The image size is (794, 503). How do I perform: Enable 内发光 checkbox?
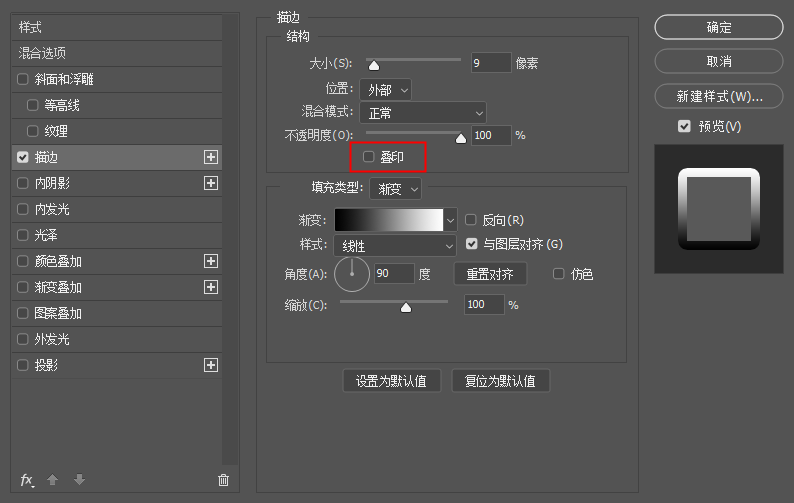pos(23,209)
